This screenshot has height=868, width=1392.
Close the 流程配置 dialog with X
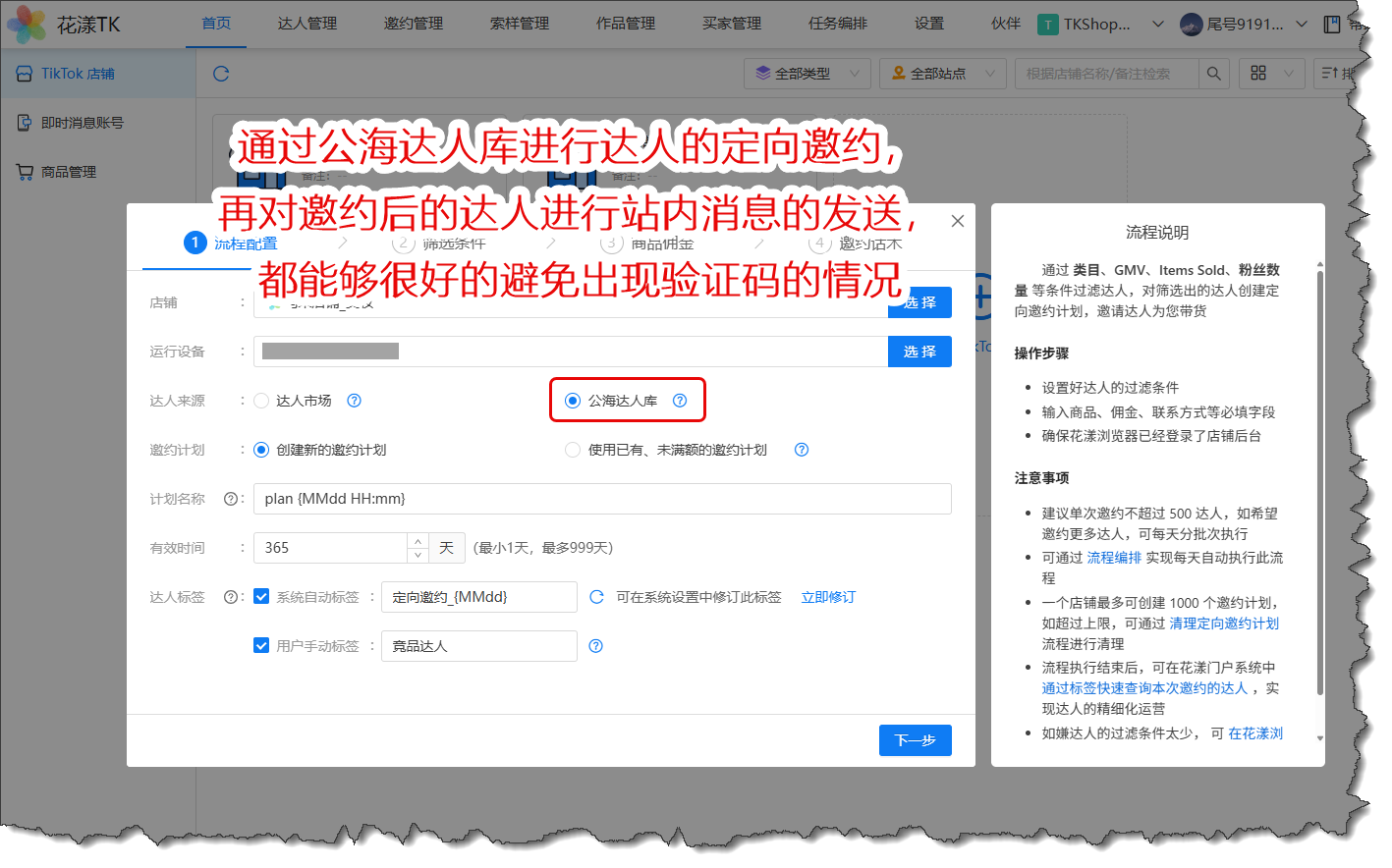(958, 221)
